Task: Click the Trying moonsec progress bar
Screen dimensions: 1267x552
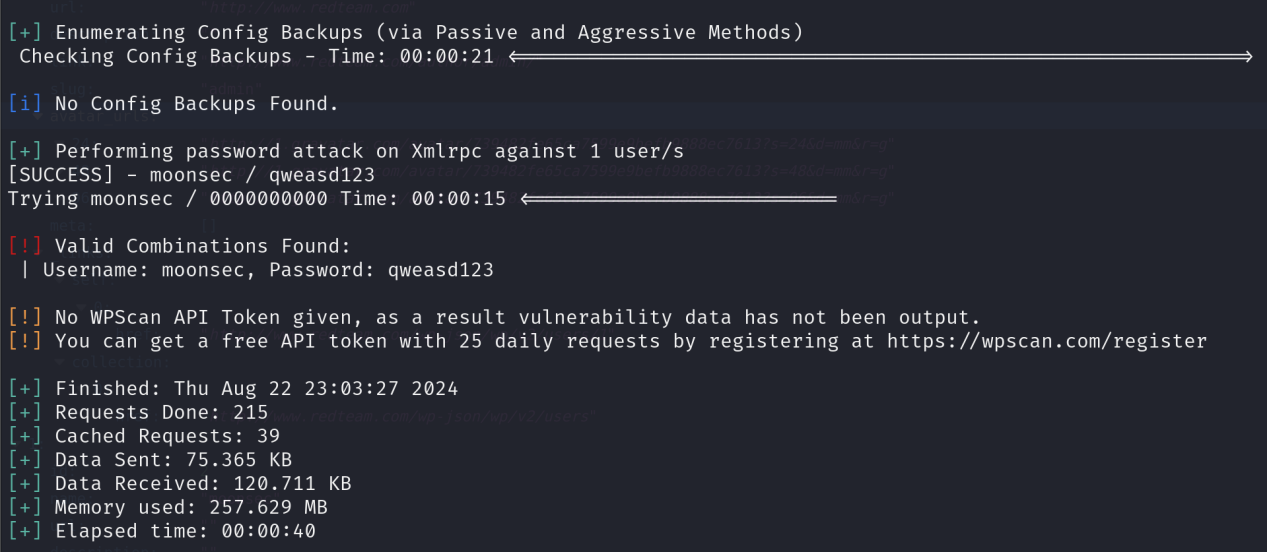Action: (678, 200)
